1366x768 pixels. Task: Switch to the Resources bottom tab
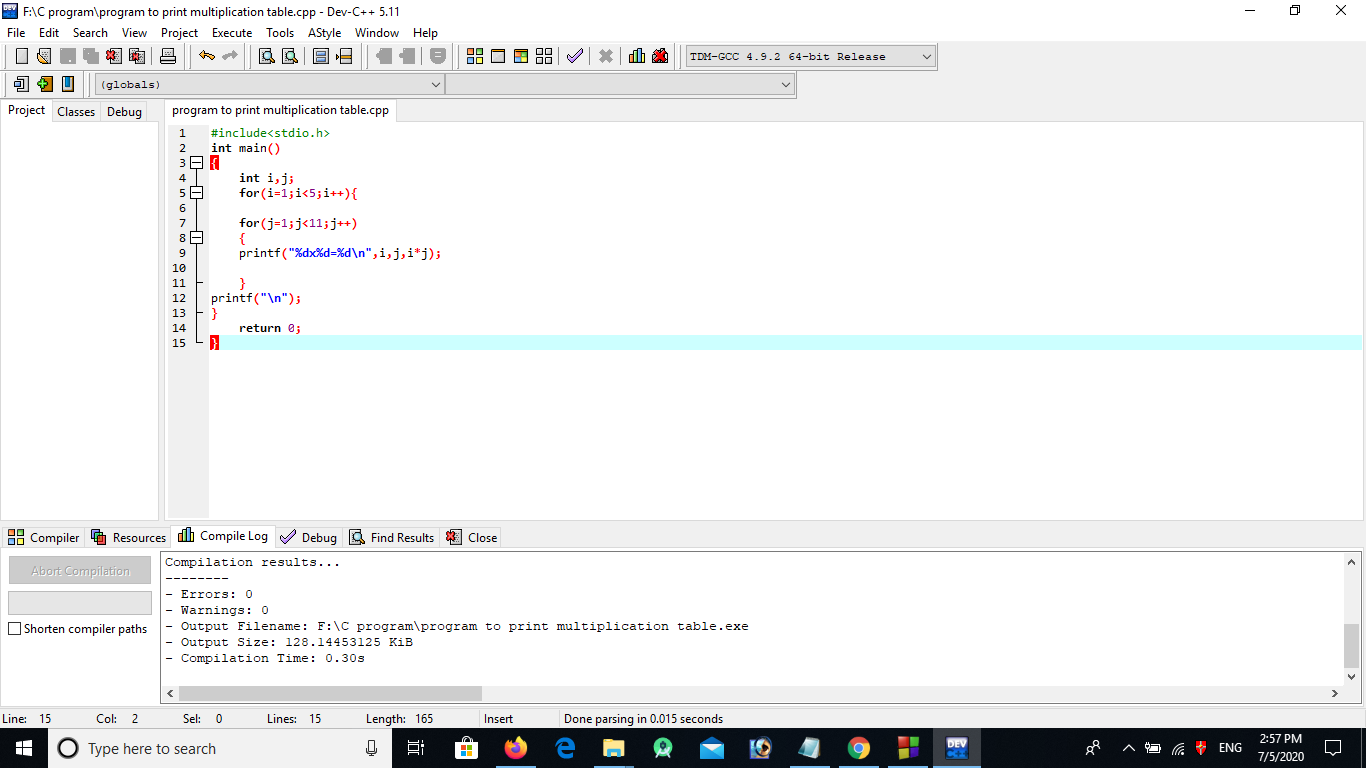[128, 537]
